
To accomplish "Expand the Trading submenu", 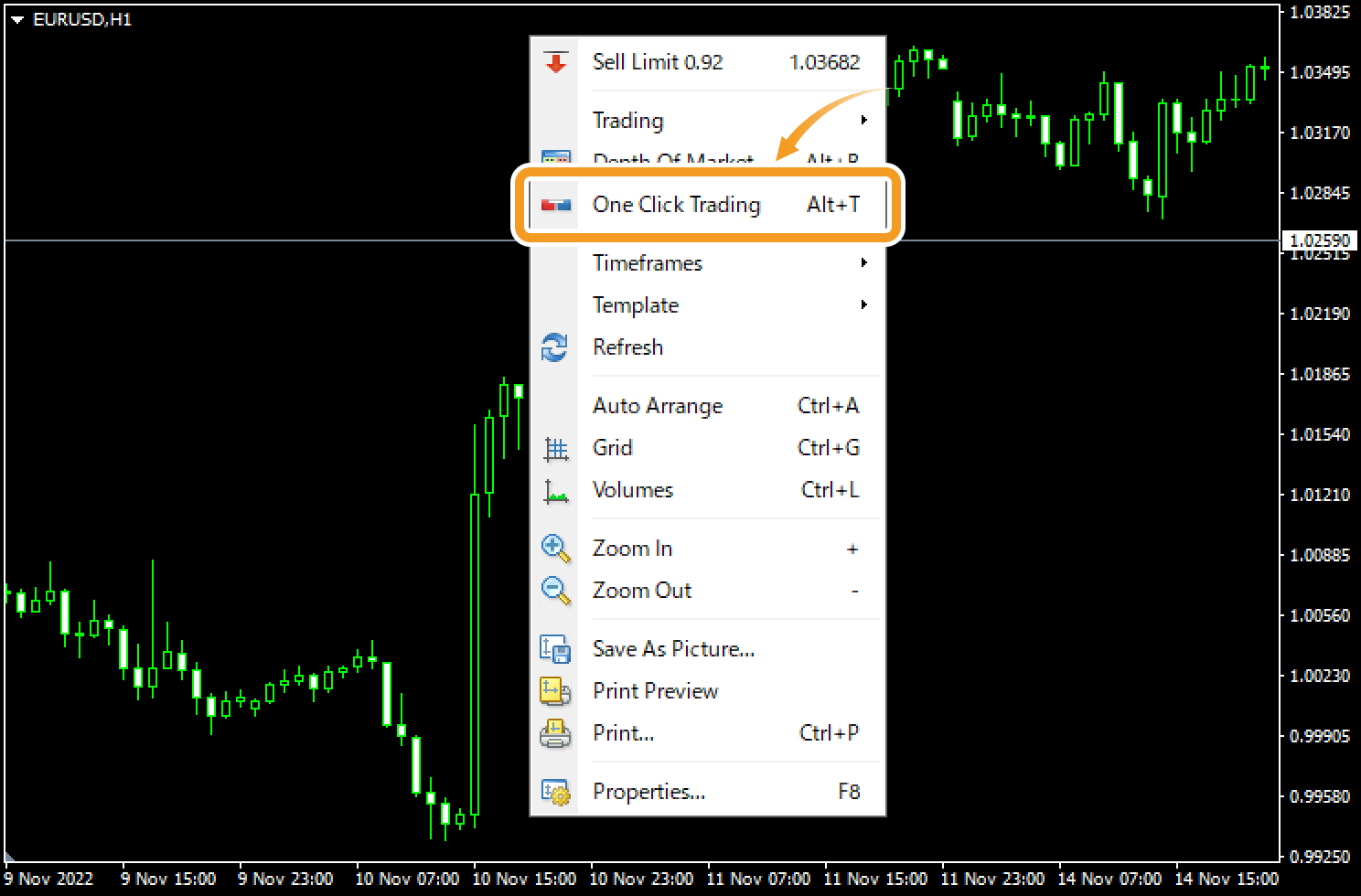I will pos(627,120).
